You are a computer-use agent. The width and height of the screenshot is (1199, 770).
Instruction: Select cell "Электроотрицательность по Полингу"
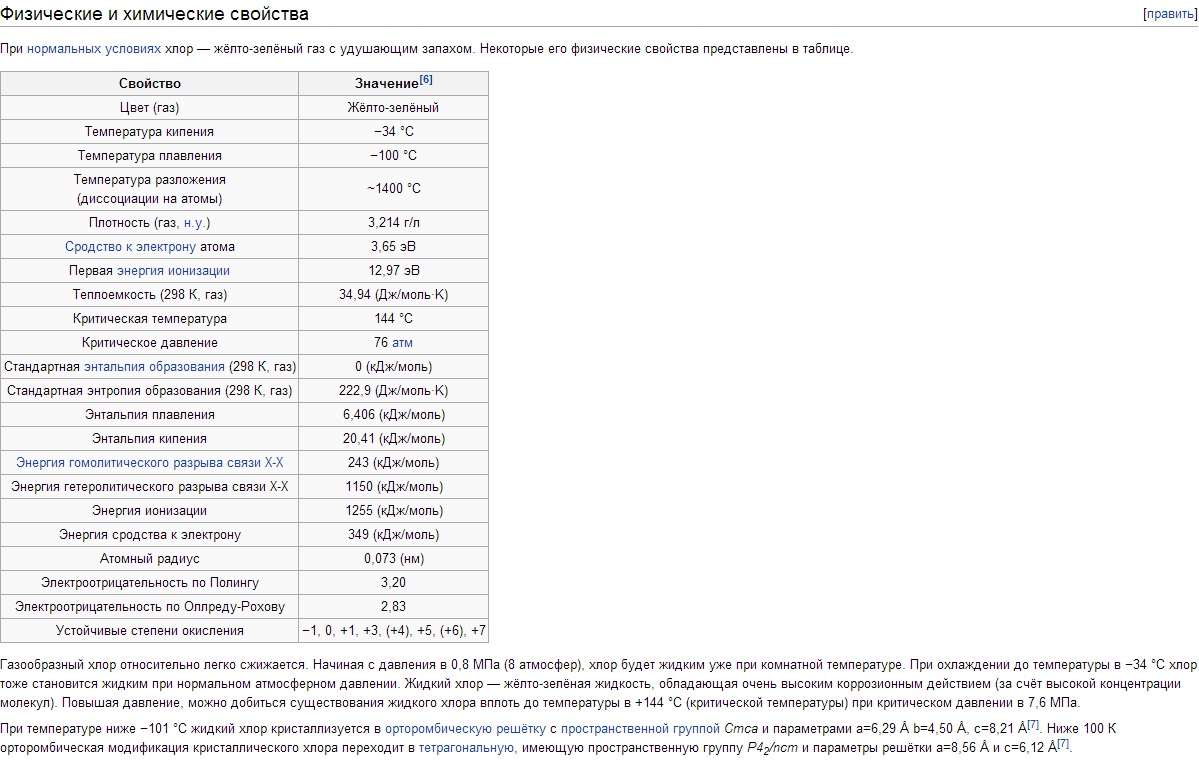pyautogui.click(x=149, y=583)
